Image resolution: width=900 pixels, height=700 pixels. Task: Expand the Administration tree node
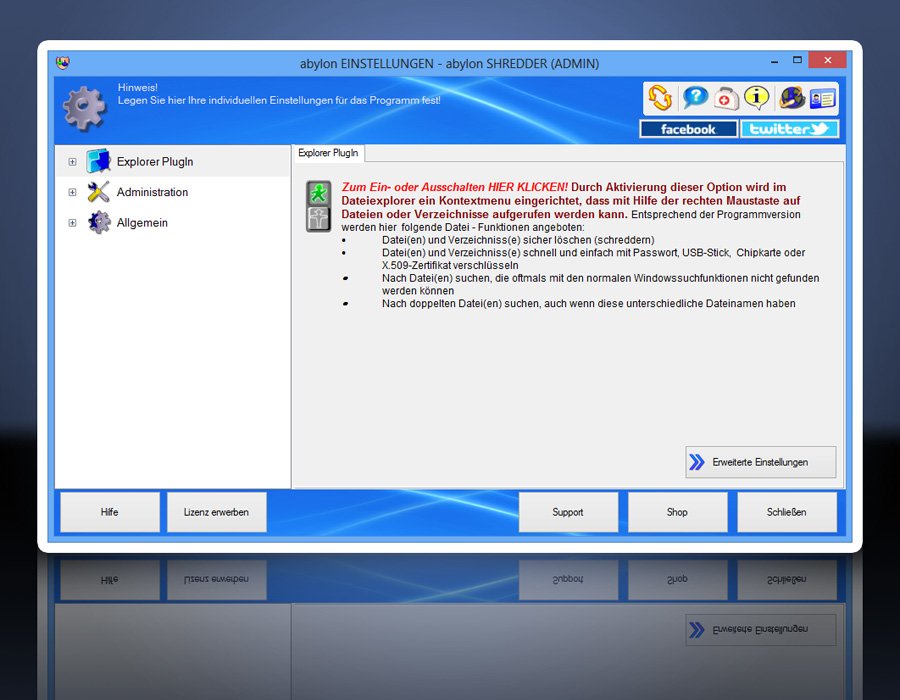pos(72,192)
